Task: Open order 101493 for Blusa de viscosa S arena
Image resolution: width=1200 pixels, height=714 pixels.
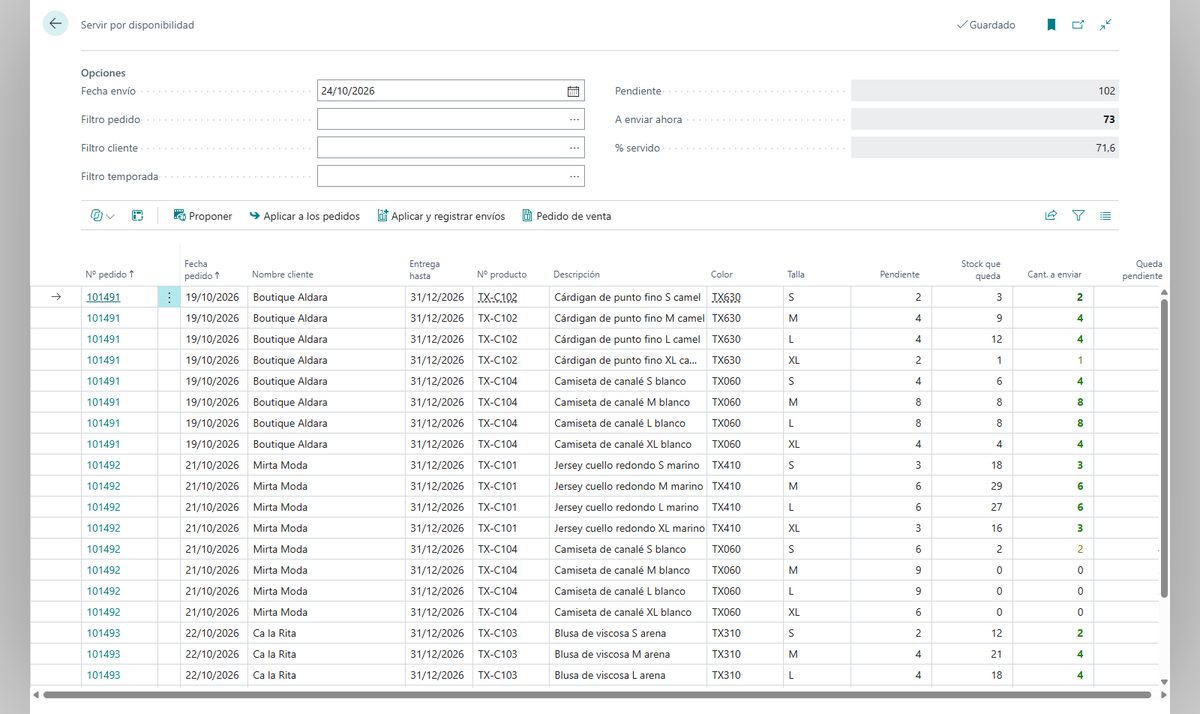Action: [103, 633]
